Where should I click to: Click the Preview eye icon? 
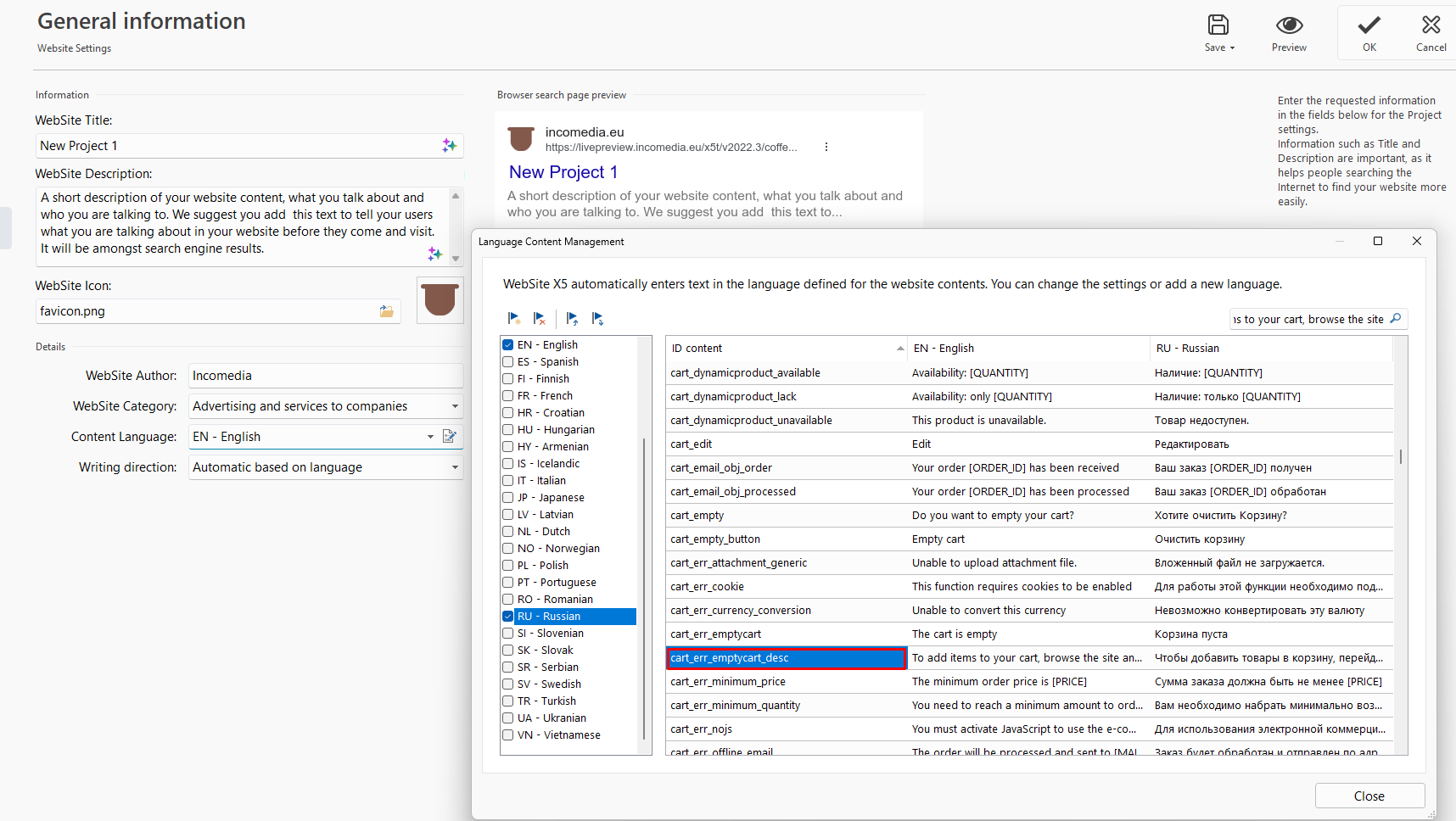(x=1288, y=26)
